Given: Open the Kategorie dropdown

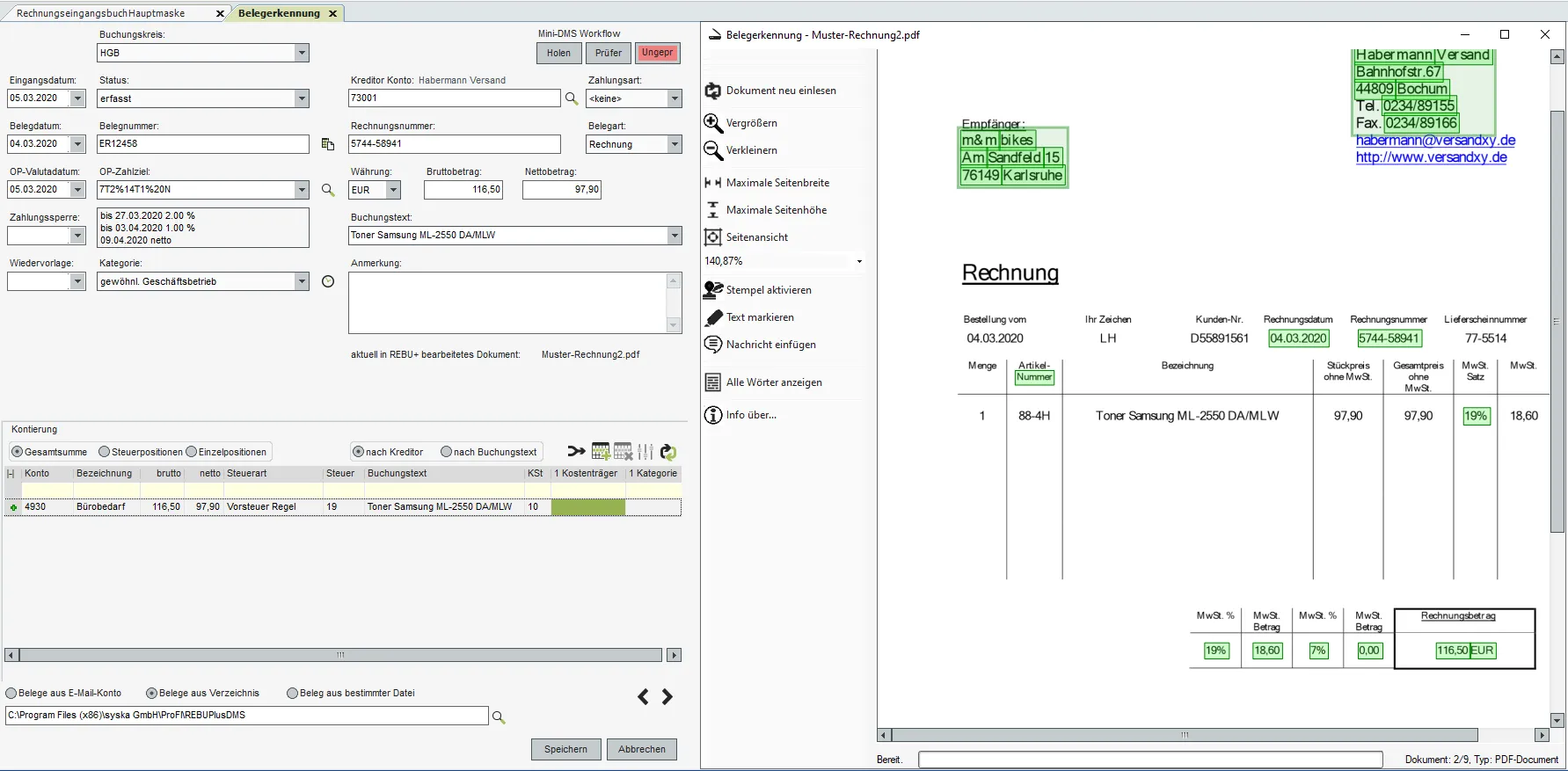Looking at the screenshot, I should (303, 281).
